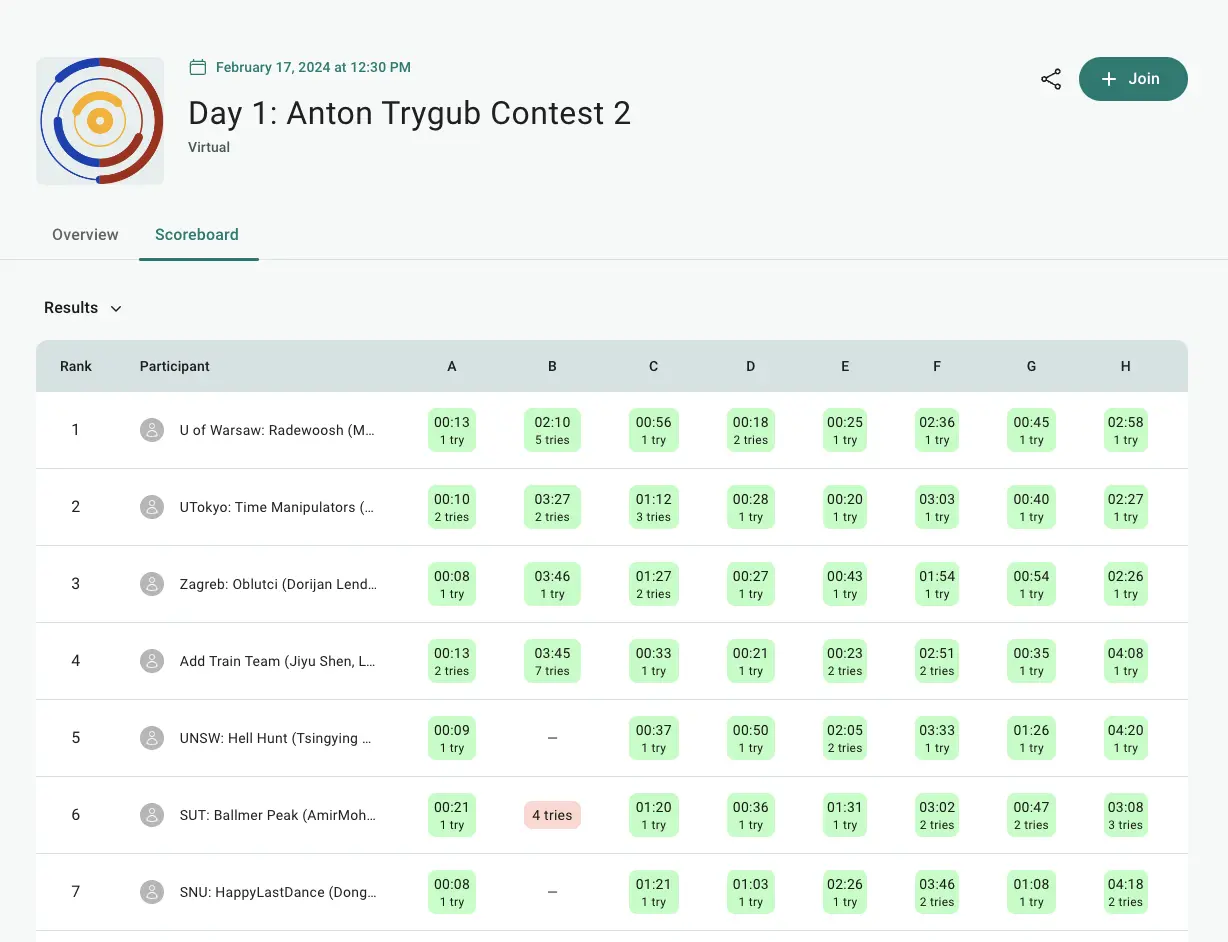The width and height of the screenshot is (1228, 942).
Task: Click the calendar icon beside the date
Action: pyautogui.click(x=198, y=68)
